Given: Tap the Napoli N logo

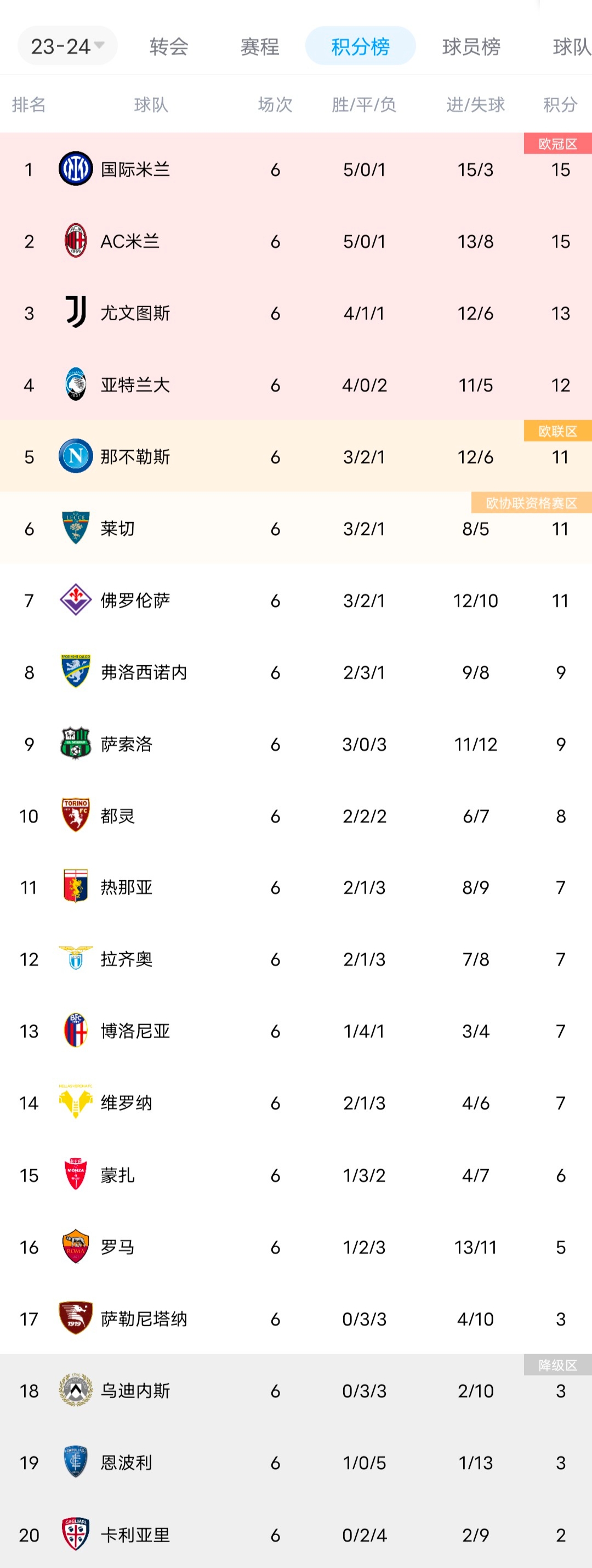Looking at the screenshot, I should (76, 456).
